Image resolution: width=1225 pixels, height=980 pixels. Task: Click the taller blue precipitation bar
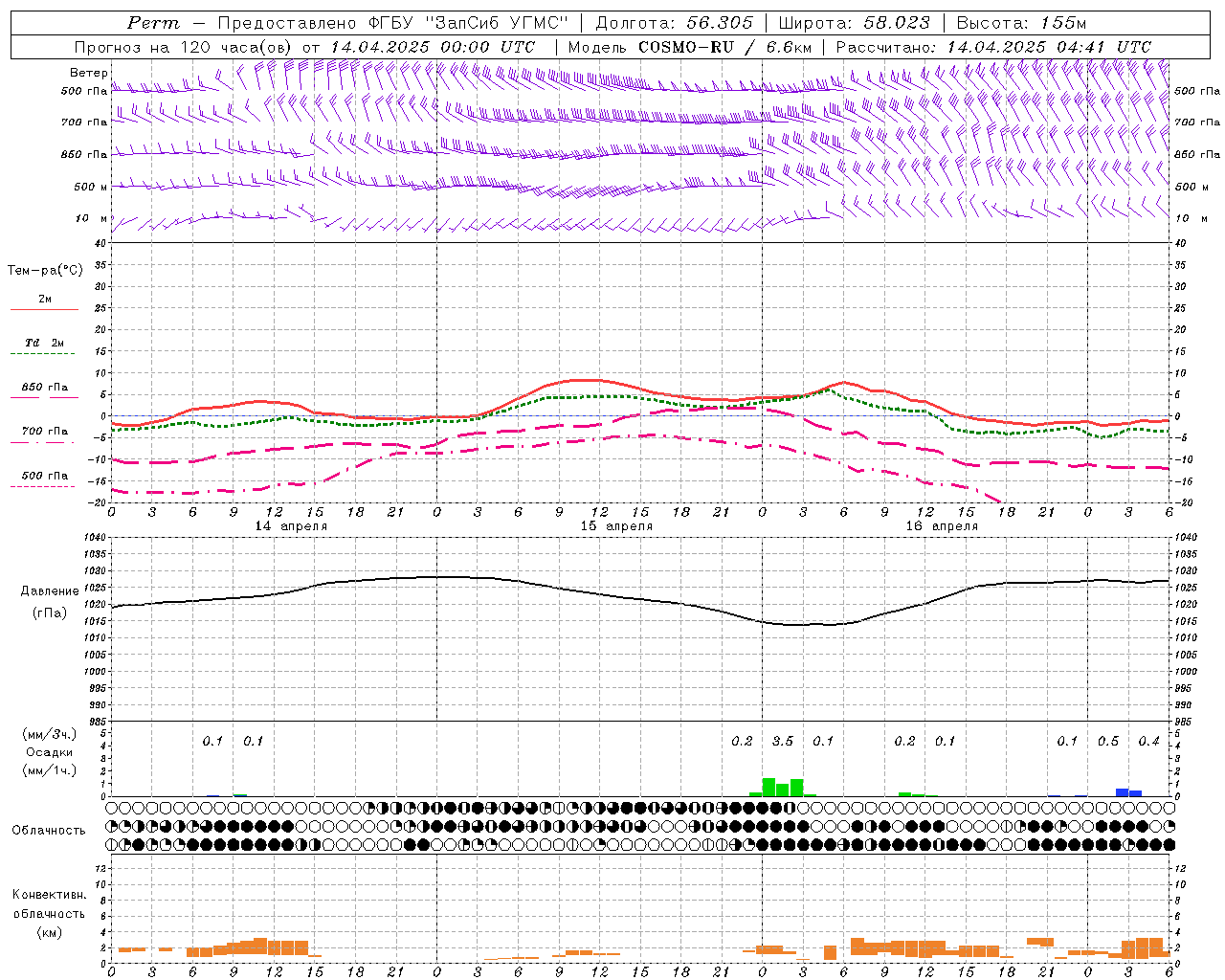(1122, 792)
